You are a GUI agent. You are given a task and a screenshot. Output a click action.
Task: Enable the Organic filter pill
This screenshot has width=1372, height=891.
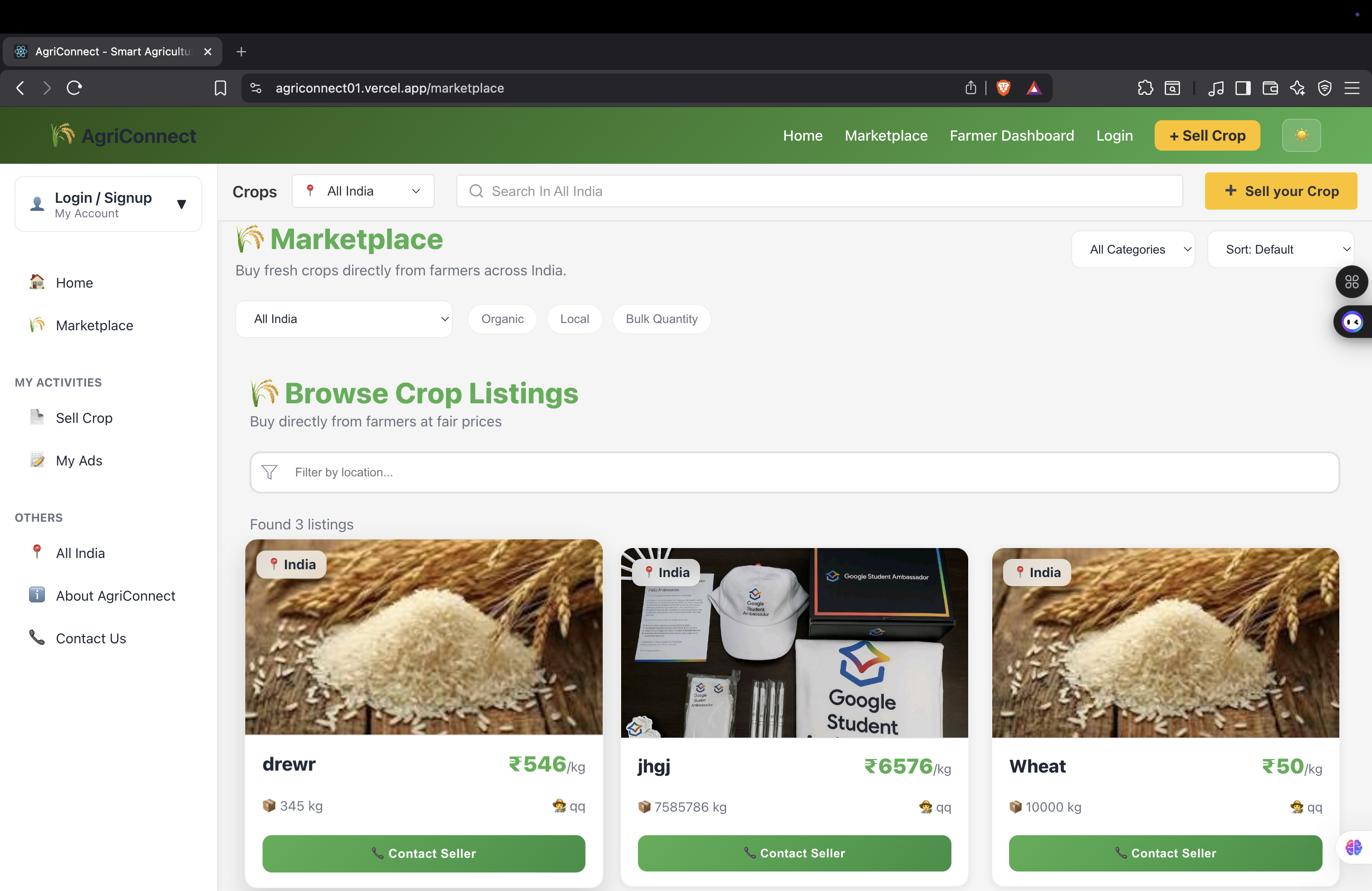click(502, 319)
